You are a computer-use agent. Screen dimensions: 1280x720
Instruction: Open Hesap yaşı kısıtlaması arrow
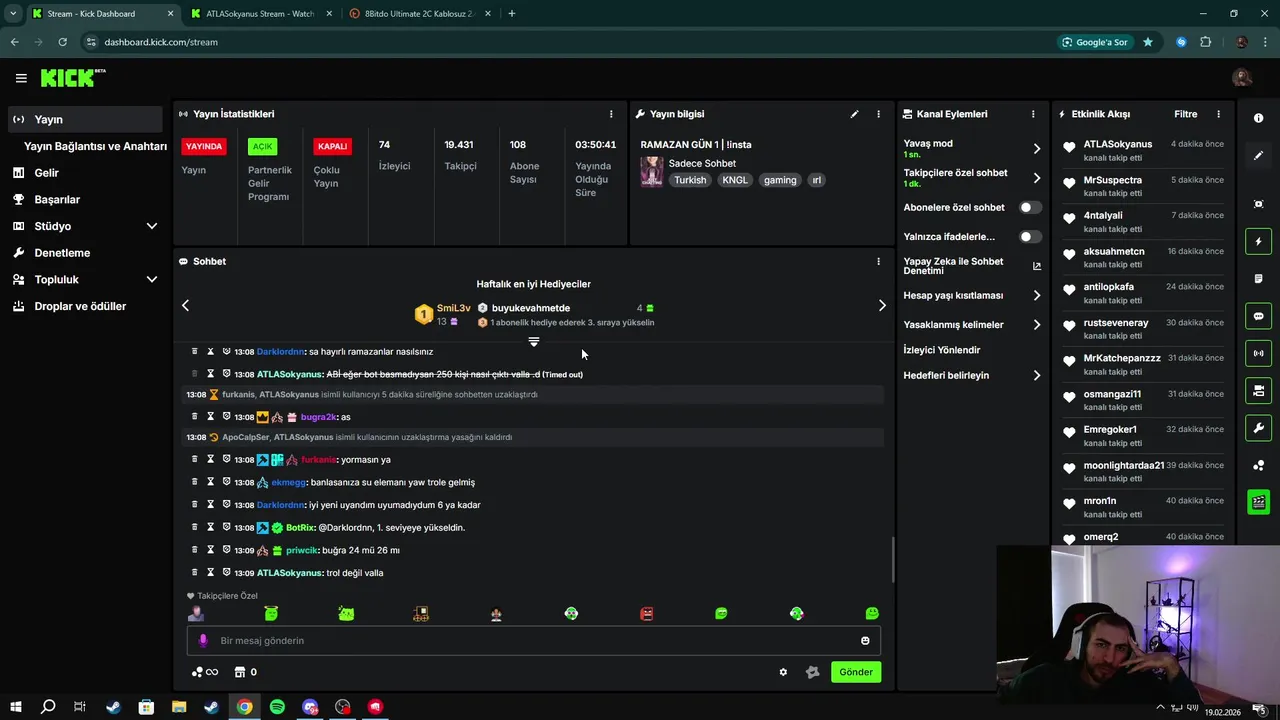tap(1036, 296)
